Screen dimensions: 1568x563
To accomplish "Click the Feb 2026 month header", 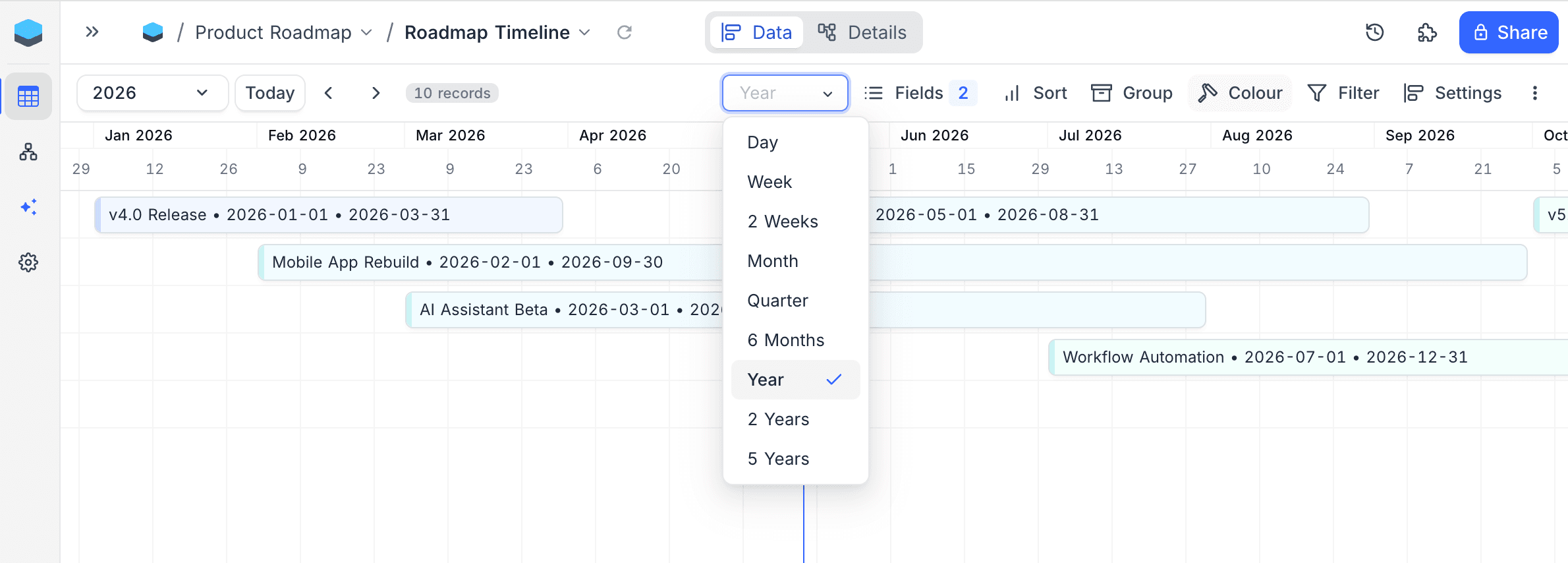I will pos(302,135).
